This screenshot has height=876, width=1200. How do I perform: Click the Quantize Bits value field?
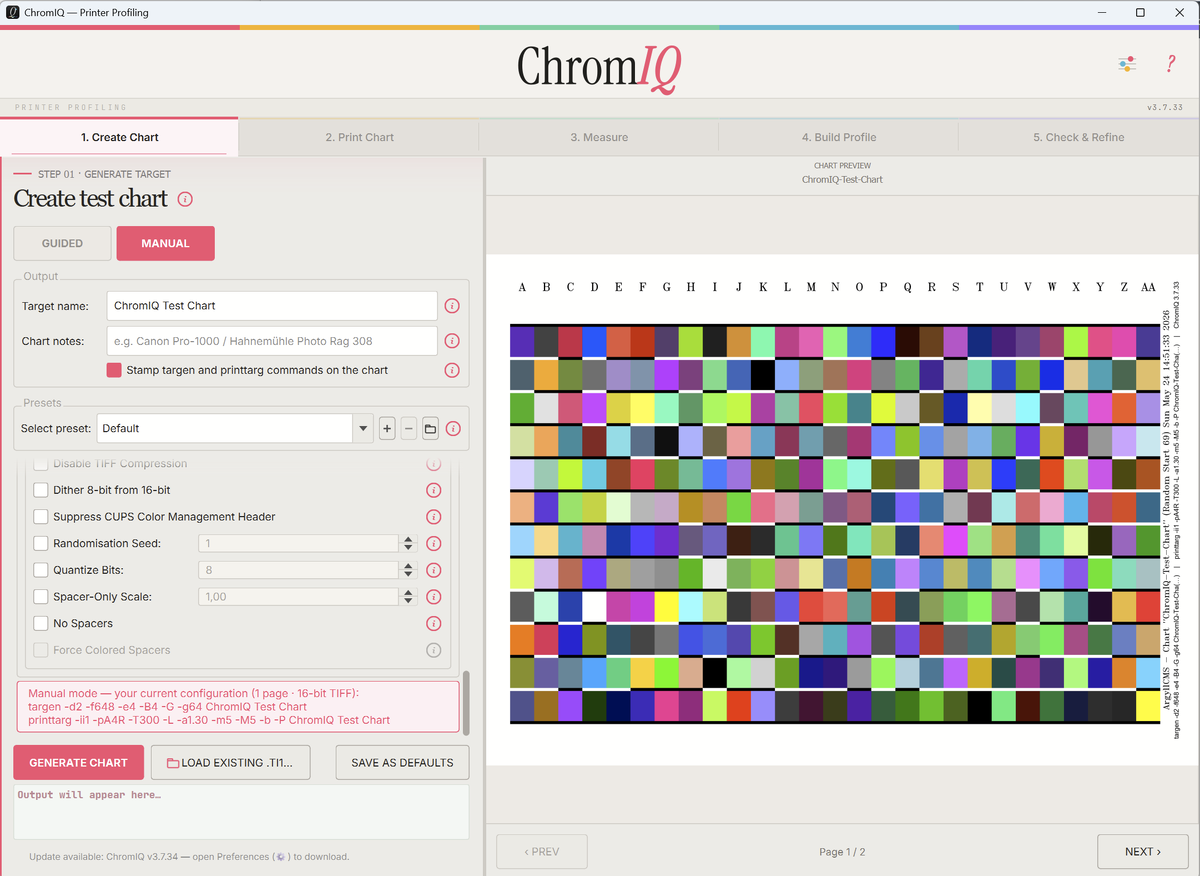(299, 570)
